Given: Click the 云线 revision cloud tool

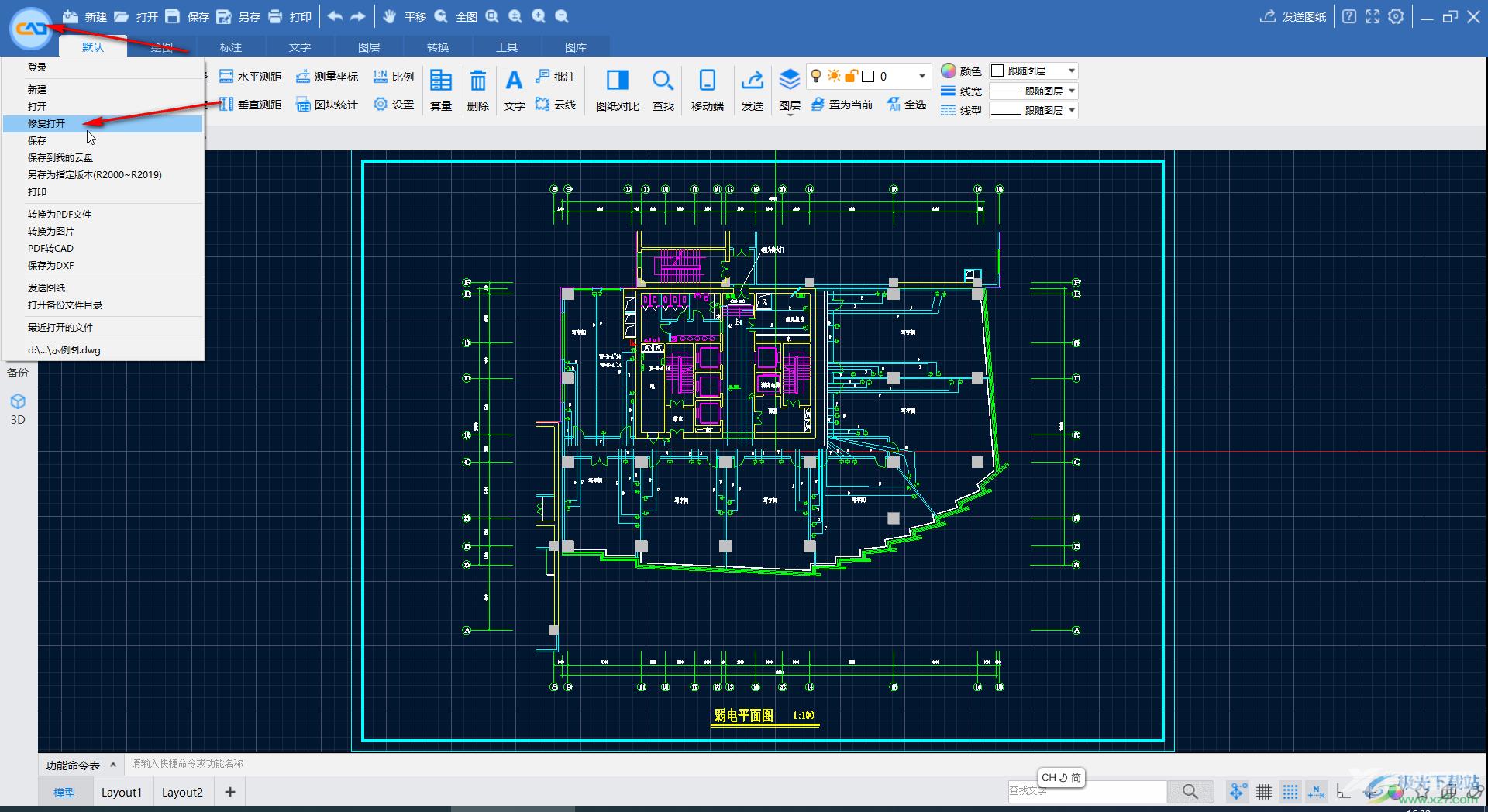Looking at the screenshot, I should coord(556,105).
